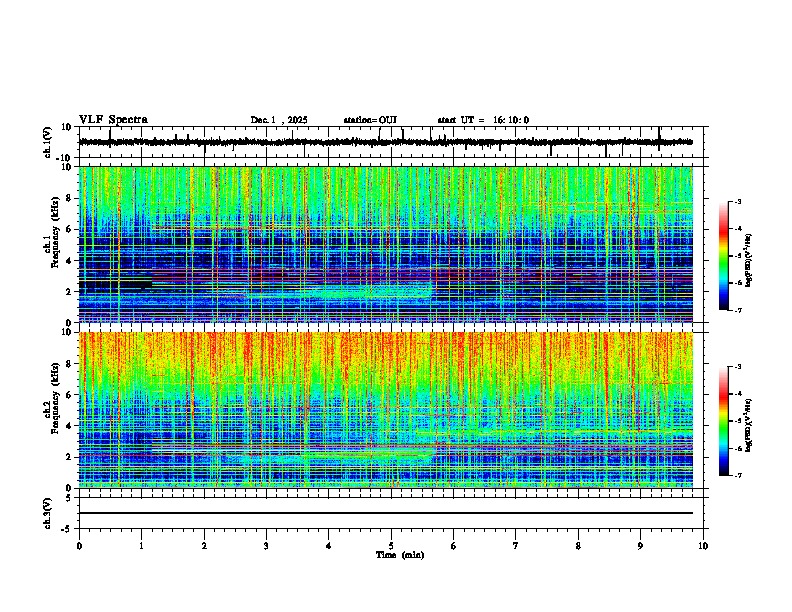Click the ch.2 colorbar log(PSD) unit label
This screenshot has width=792, height=612.
click(749, 425)
